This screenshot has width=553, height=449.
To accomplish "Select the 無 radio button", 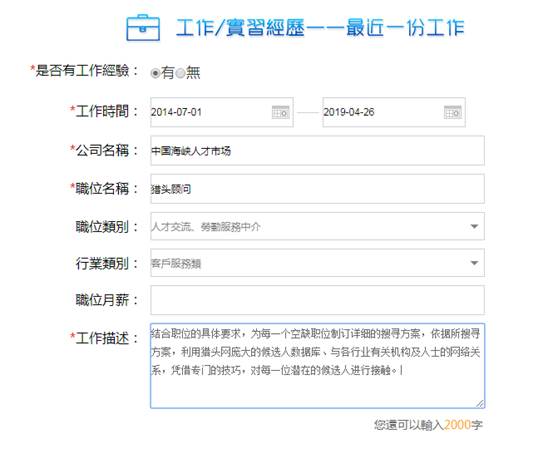I will tap(180, 73).
